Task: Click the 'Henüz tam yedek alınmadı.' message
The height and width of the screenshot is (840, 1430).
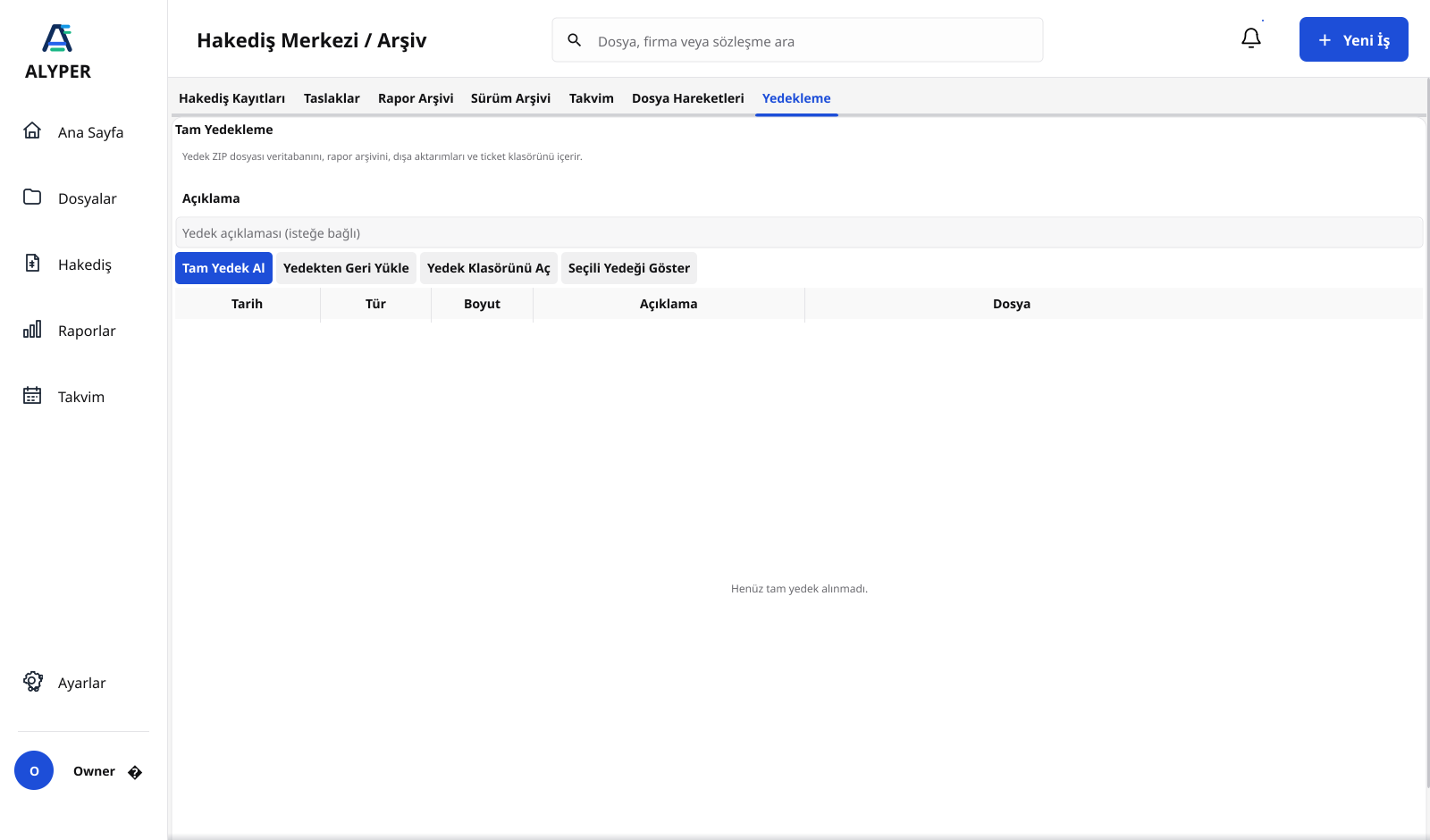Action: [799, 589]
